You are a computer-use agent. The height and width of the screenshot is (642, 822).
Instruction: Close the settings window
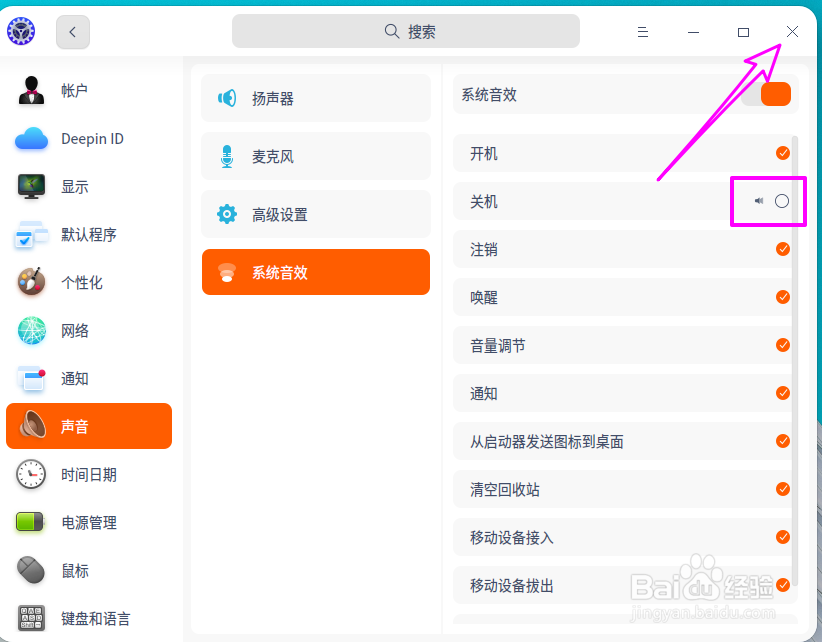[793, 31]
